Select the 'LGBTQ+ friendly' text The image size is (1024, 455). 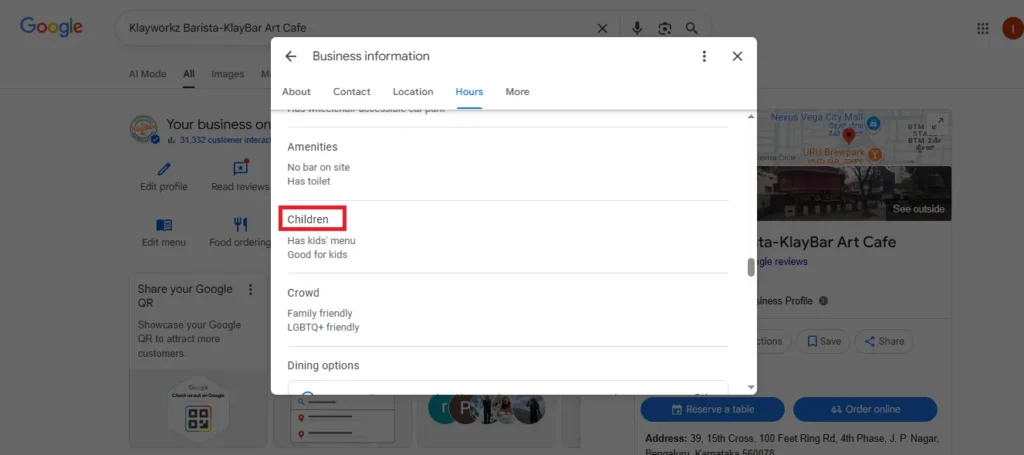[323, 327]
